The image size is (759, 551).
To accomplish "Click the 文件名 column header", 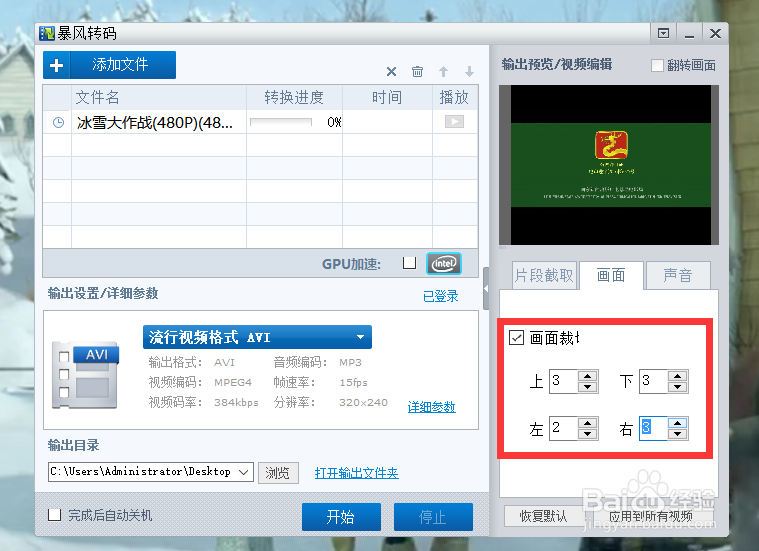I will click(159, 98).
